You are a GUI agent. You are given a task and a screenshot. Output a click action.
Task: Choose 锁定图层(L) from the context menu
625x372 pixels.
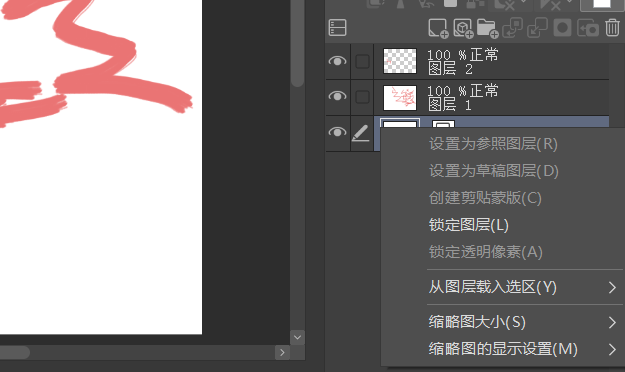click(469, 225)
